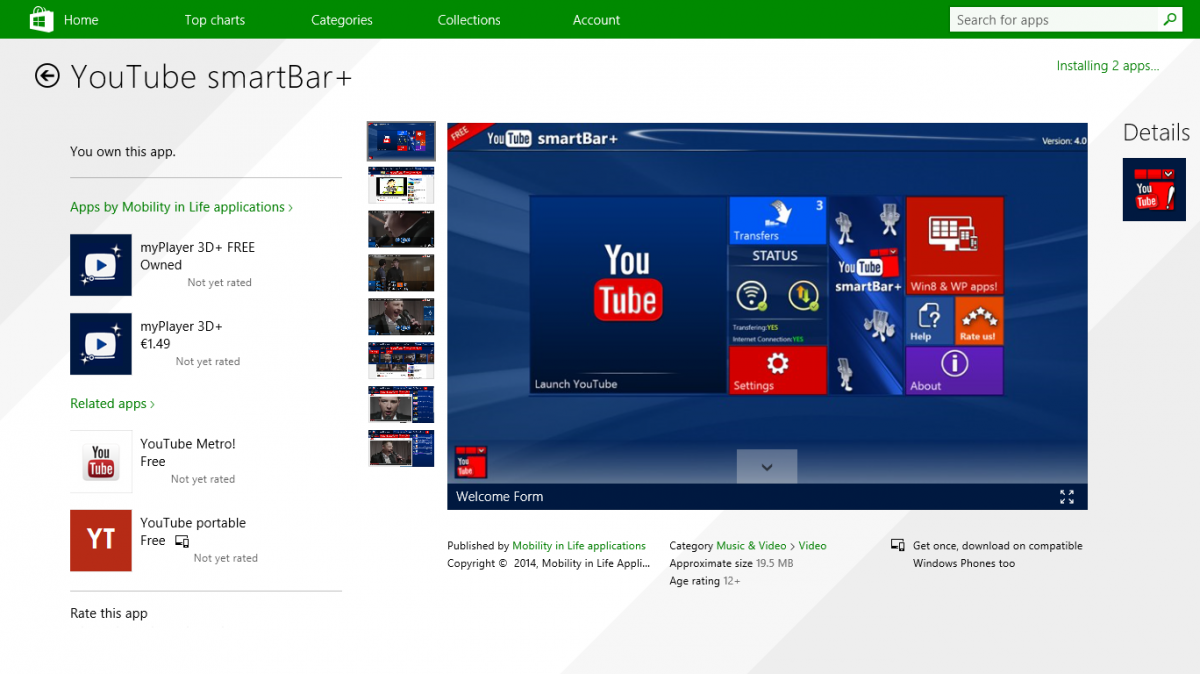Click the You own this app text
This screenshot has height=674, width=1200.
pos(123,152)
